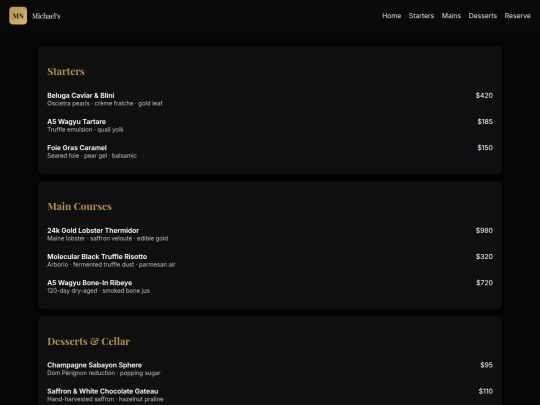Click the $320 price

coord(484,257)
